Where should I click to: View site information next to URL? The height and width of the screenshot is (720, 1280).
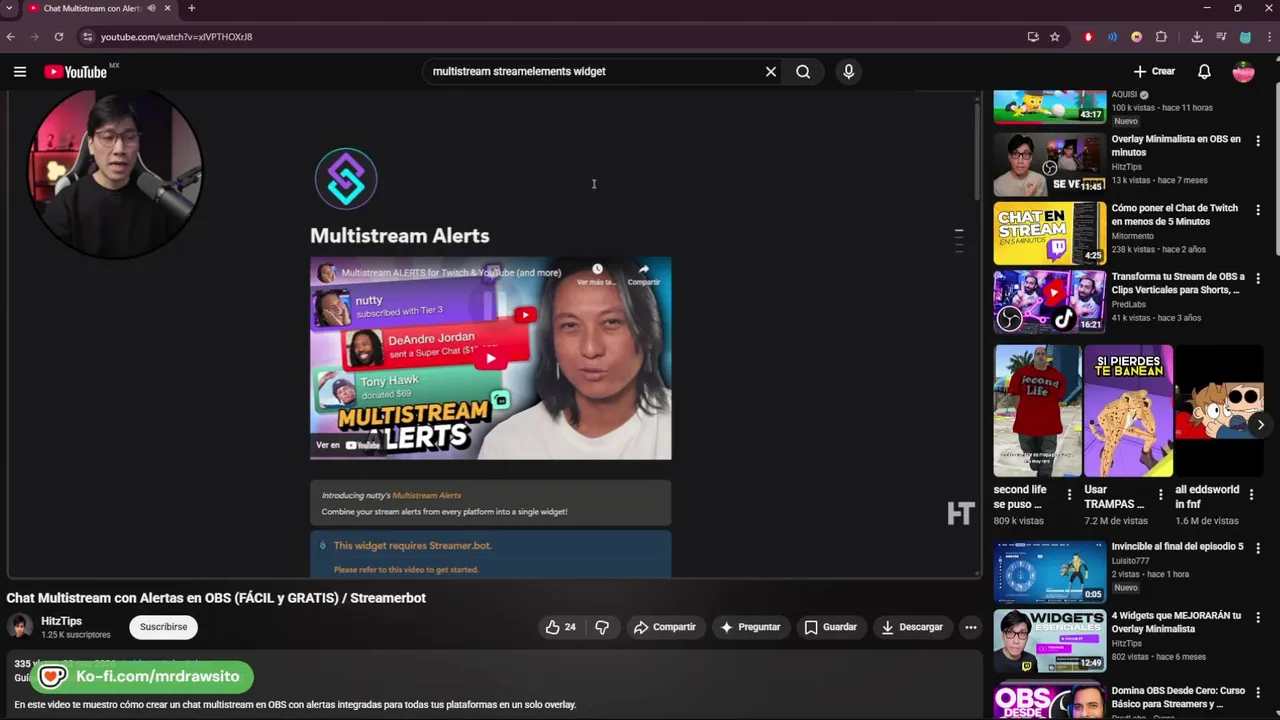tap(87, 37)
